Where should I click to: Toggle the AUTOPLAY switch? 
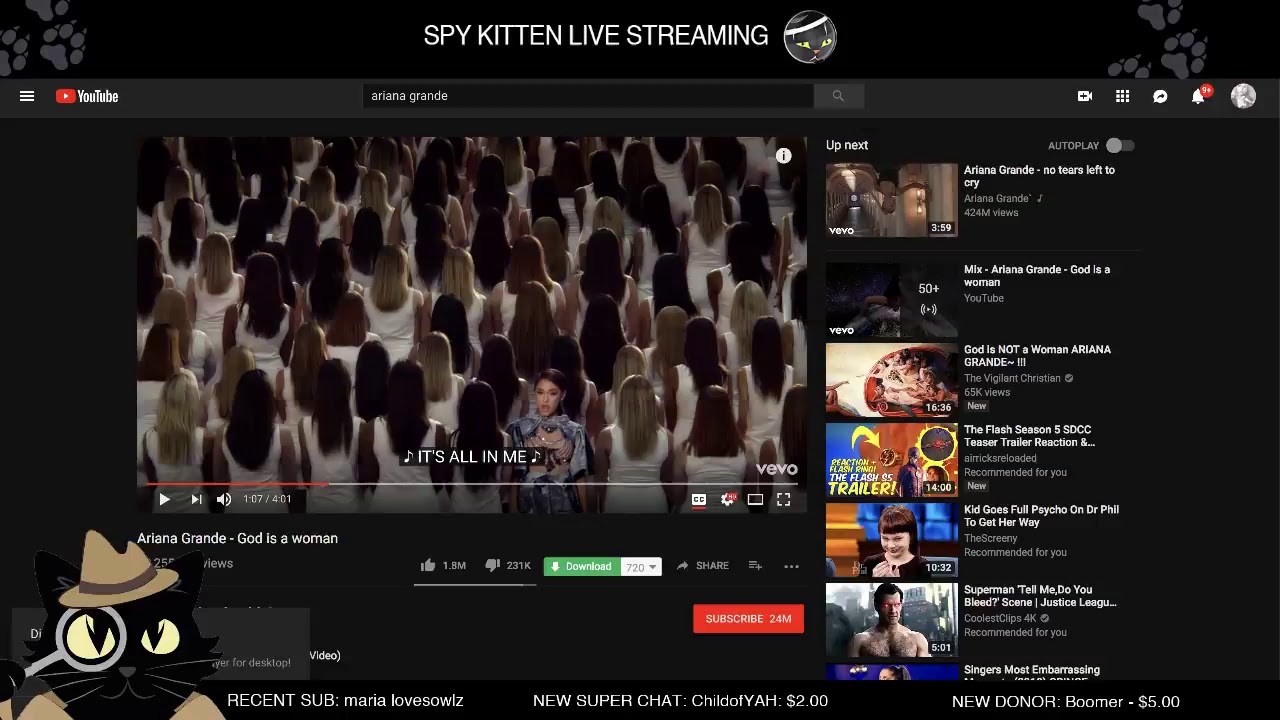(x=1120, y=146)
